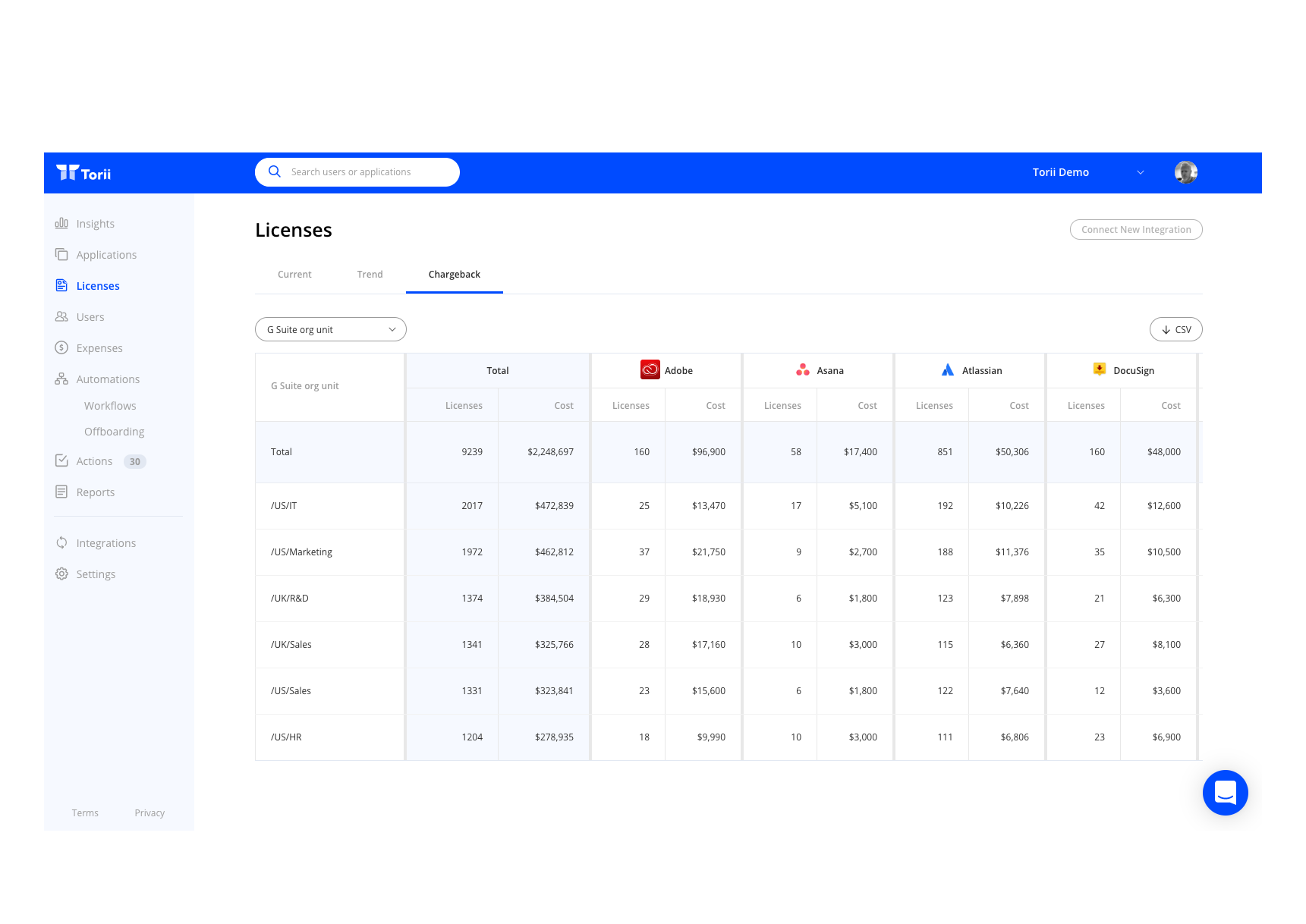Click the Reports document icon
1306x924 pixels.
pos(61,492)
